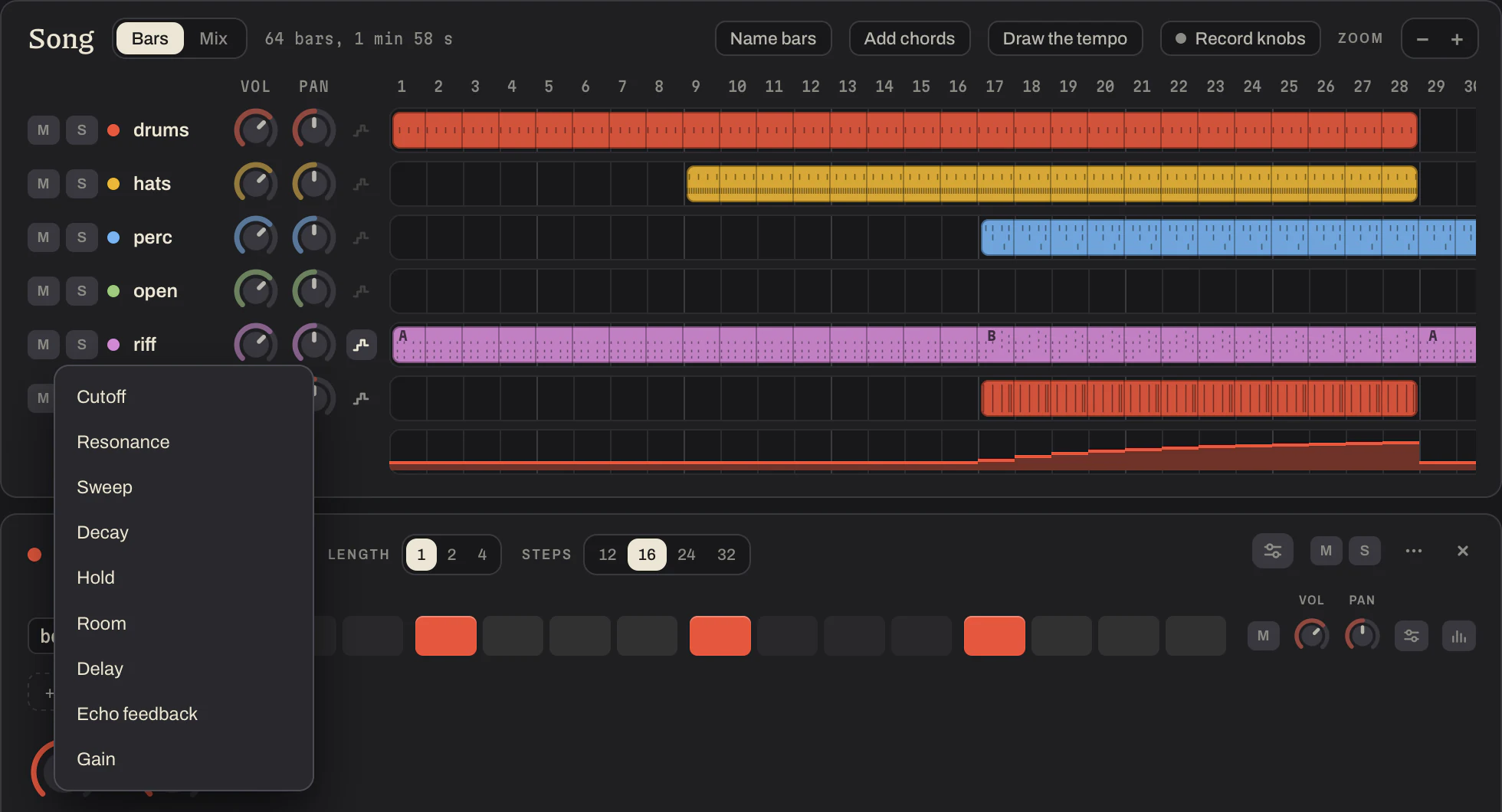1502x812 pixels.
Task: Open the hats track automation icon
Action: point(361,184)
